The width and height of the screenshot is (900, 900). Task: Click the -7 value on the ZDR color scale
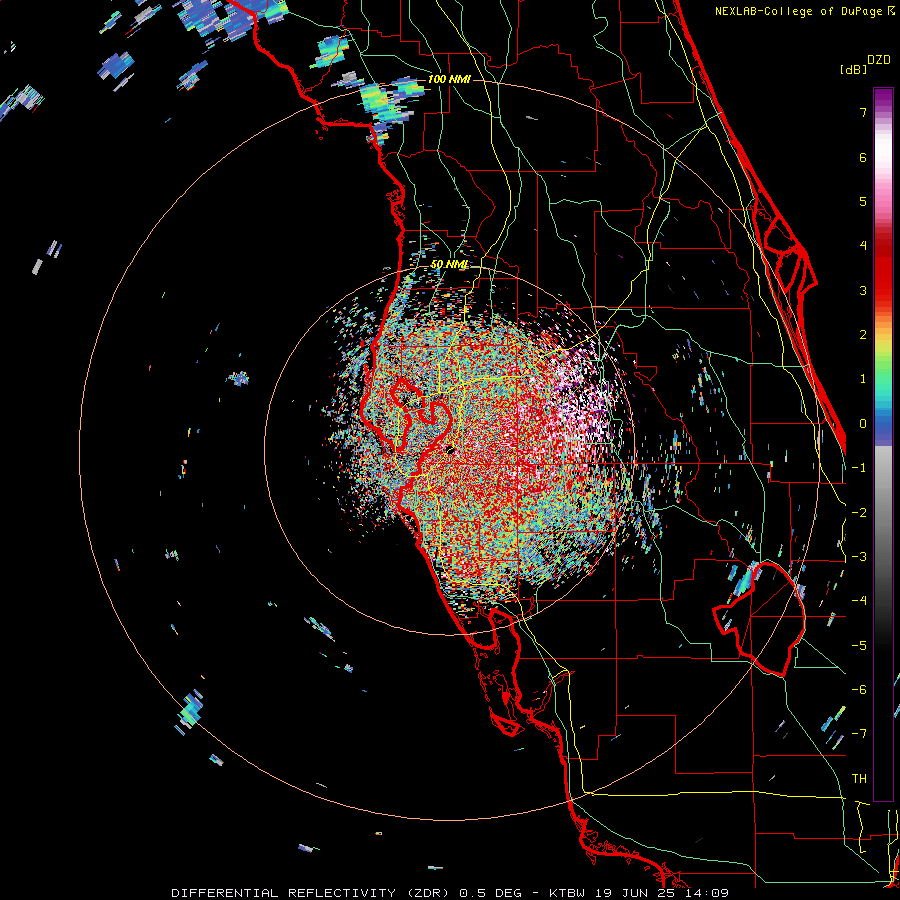[859, 734]
